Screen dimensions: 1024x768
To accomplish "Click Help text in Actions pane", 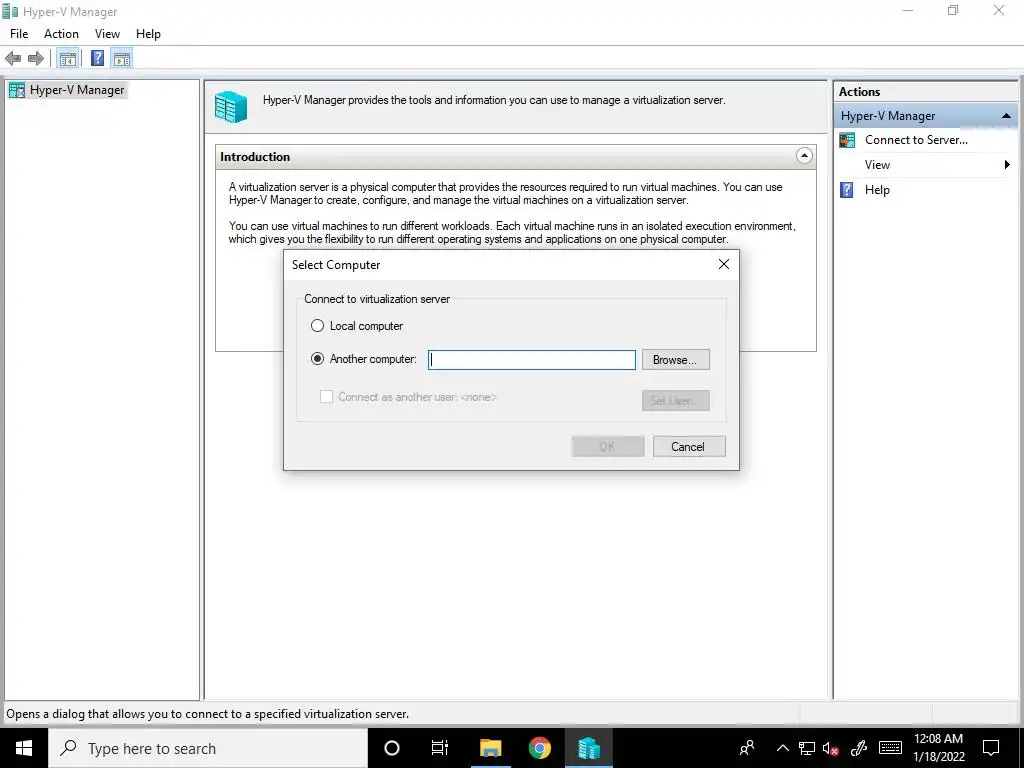I will pyautogui.click(x=877, y=190).
